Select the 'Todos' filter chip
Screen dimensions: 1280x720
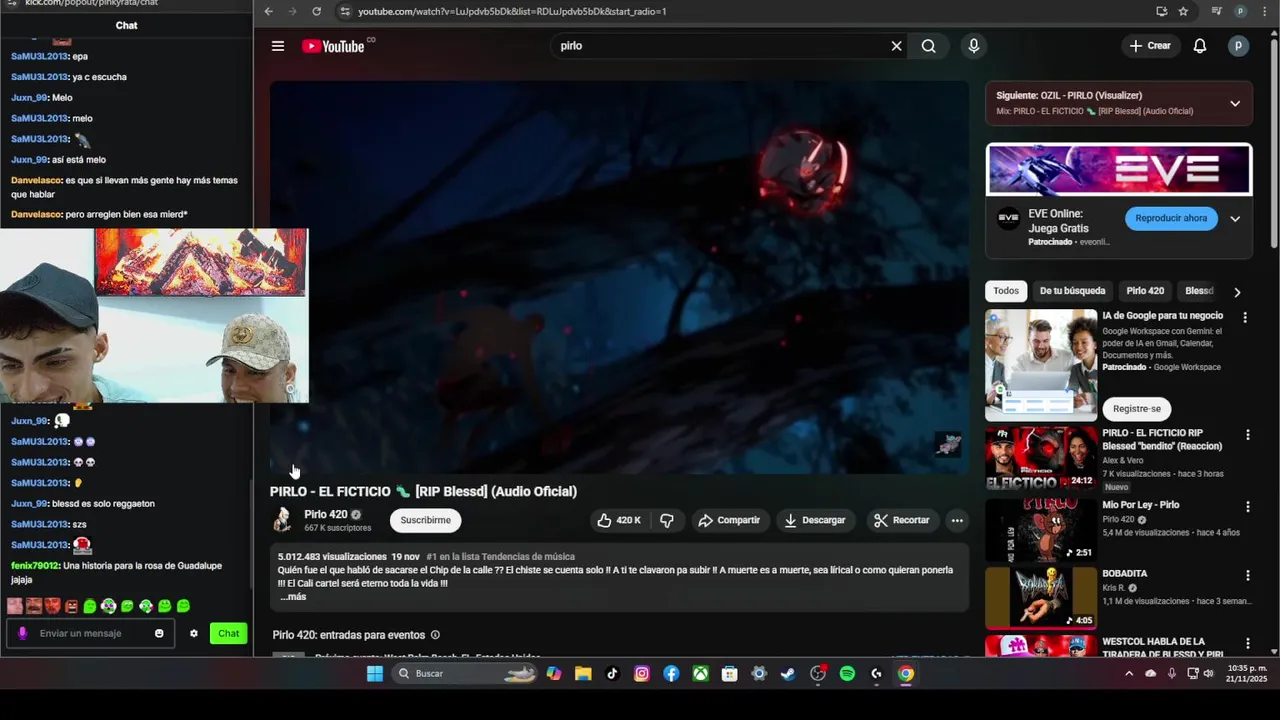[x=1006, y=291]
